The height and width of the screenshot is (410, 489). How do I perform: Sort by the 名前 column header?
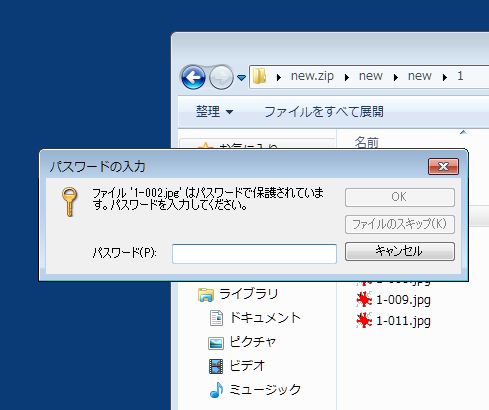click(x=367, y=143)
